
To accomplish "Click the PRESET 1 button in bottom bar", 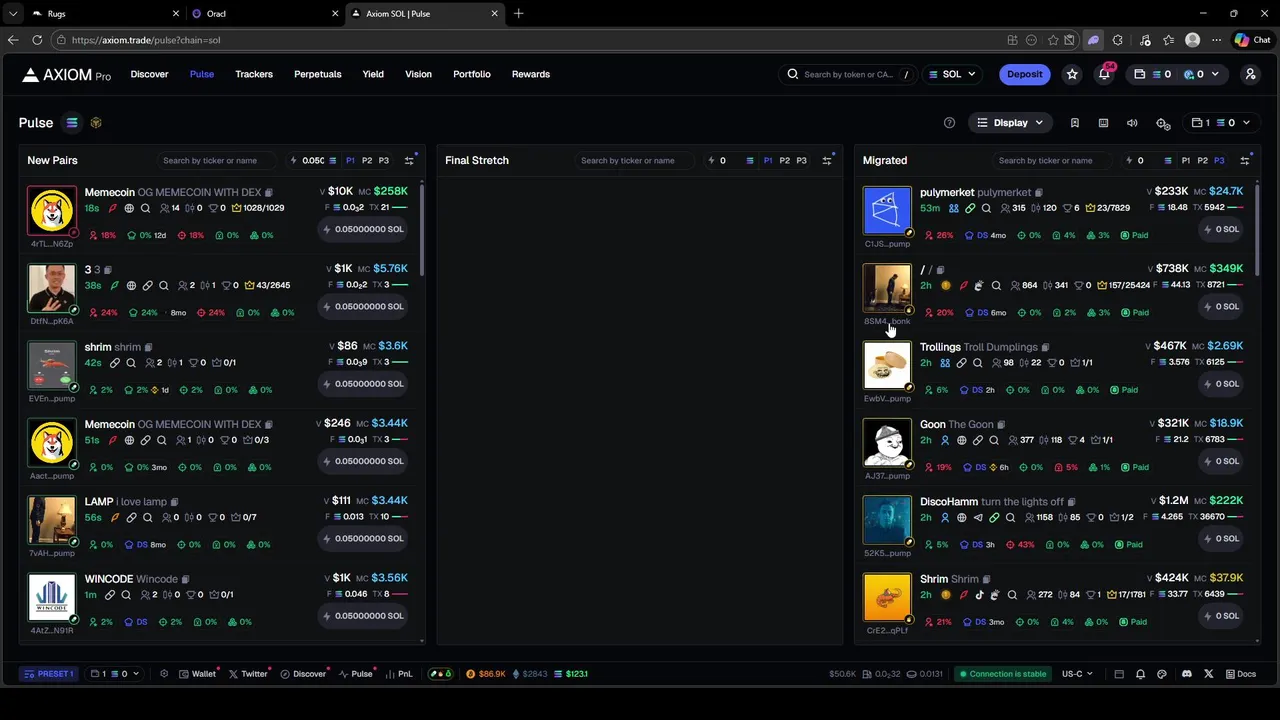I will (49, 674).
